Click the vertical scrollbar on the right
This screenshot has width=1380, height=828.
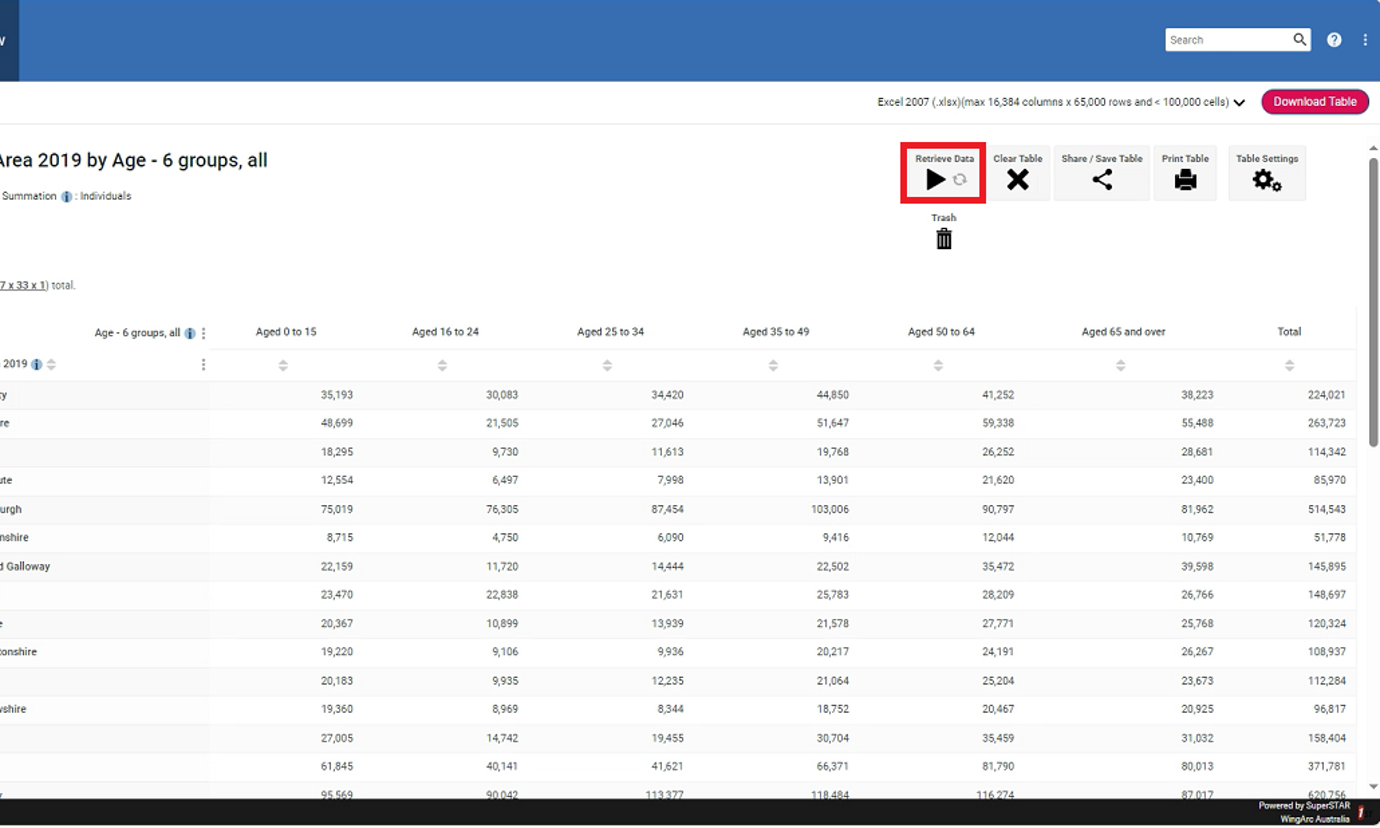pos(1373,300)
